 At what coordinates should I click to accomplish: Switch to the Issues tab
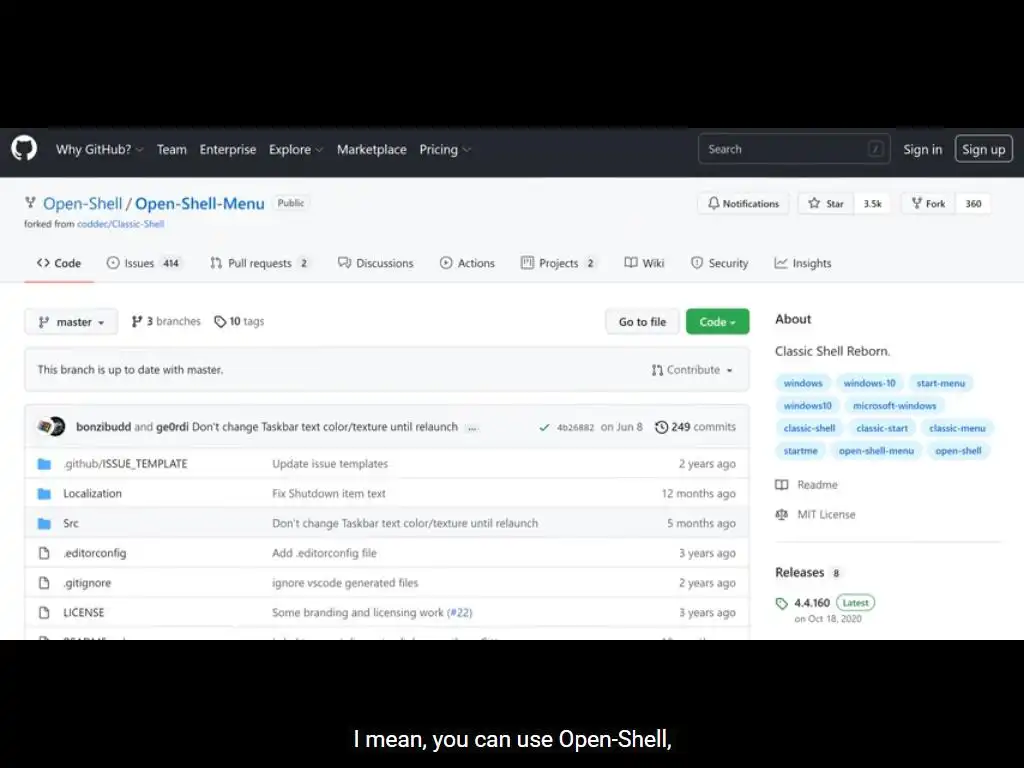(x=144, y=263)
